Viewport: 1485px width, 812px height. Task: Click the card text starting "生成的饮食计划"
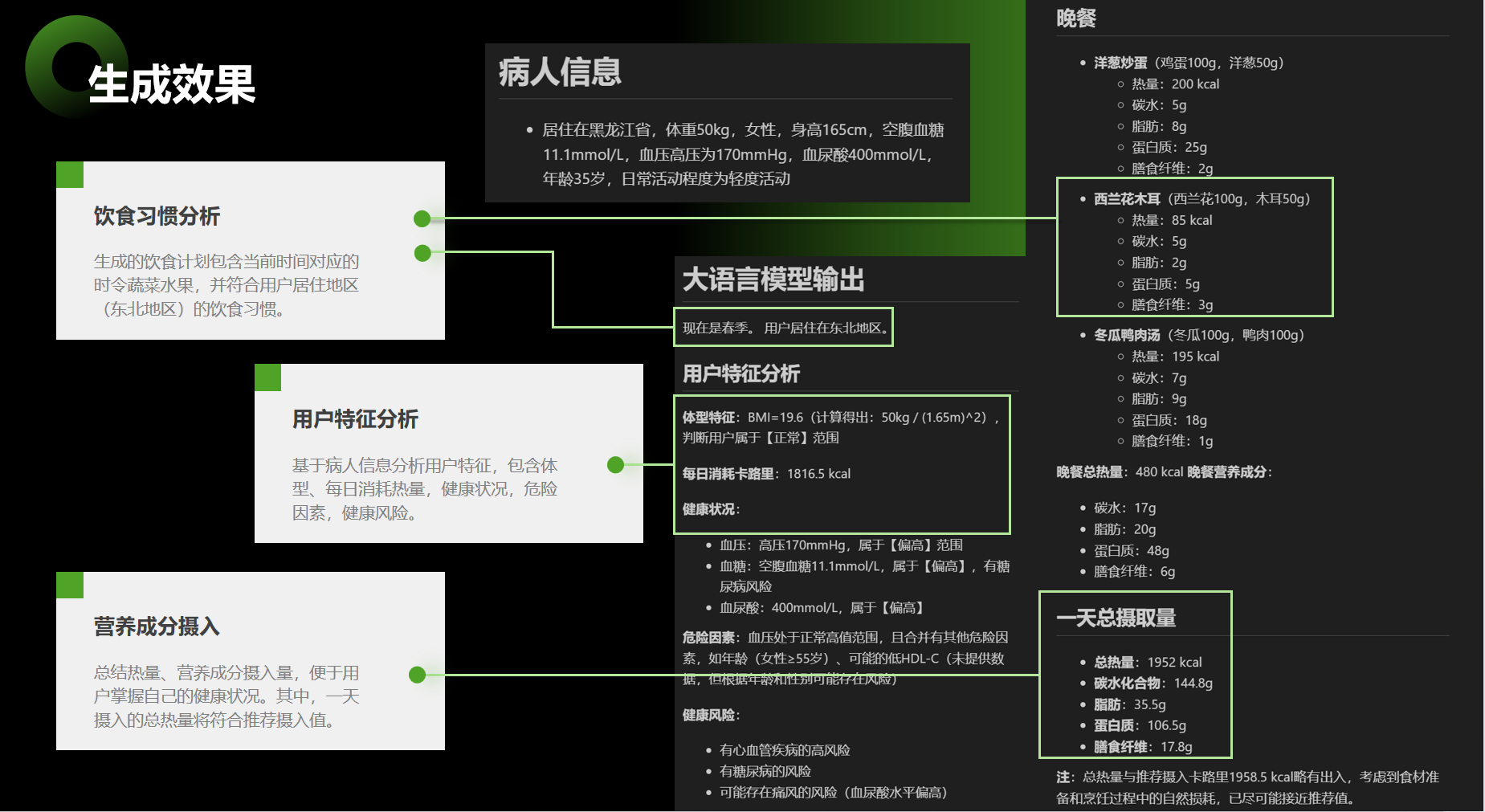click(226, 285)
